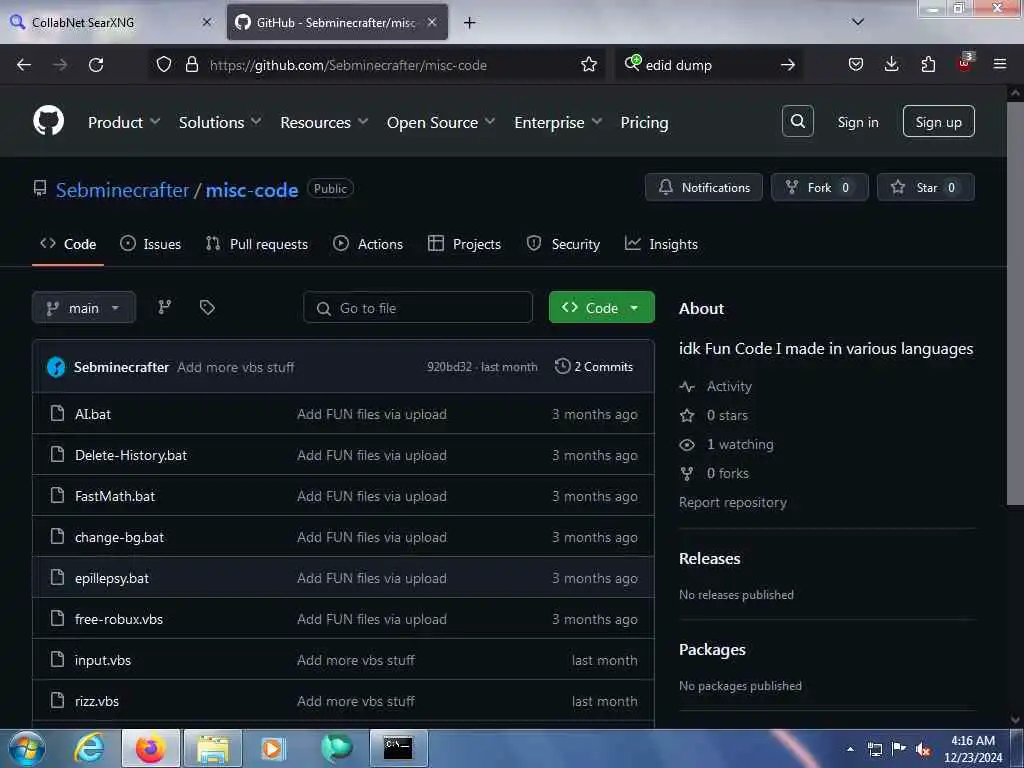Screen dimensions: 1024x768
Task: Click the GitHub Octocat logo
Action: coord(48,121)
